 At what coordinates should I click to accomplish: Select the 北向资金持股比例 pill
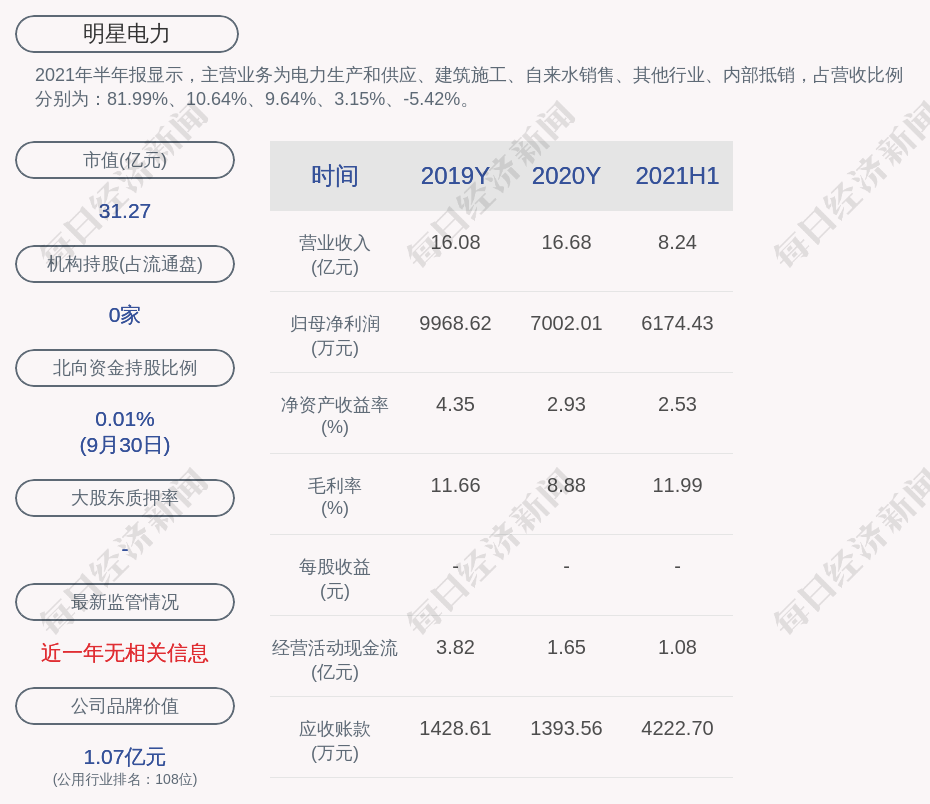pos(125,368)
